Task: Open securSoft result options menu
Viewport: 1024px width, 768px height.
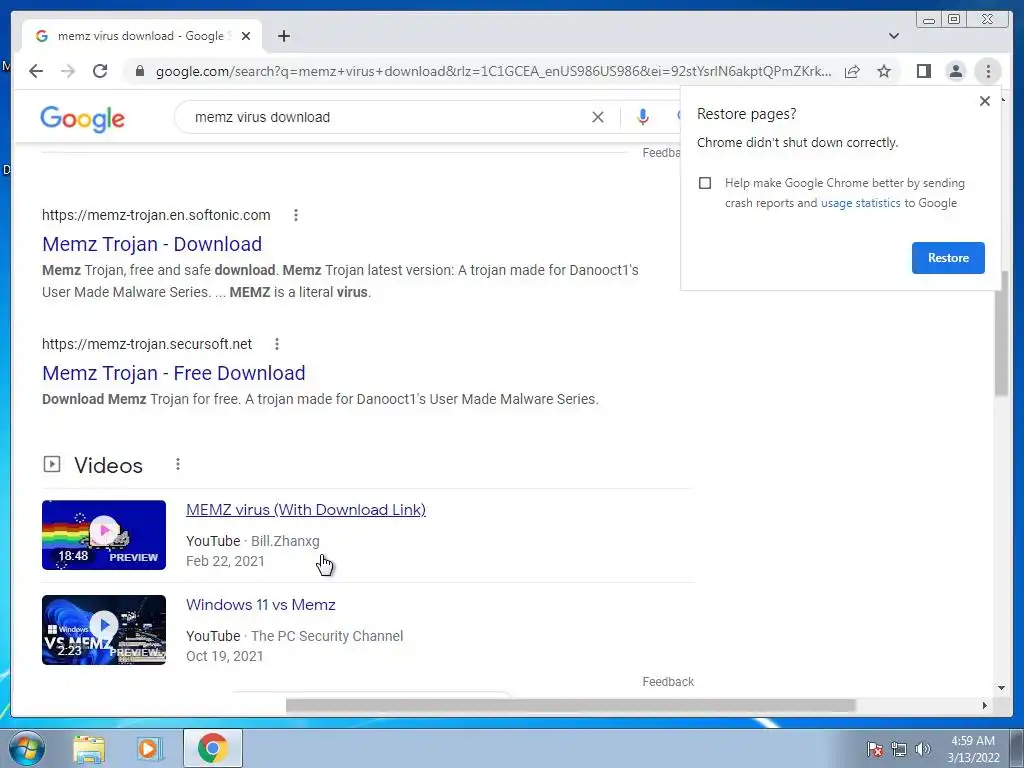Action: (x=277, y=344)
